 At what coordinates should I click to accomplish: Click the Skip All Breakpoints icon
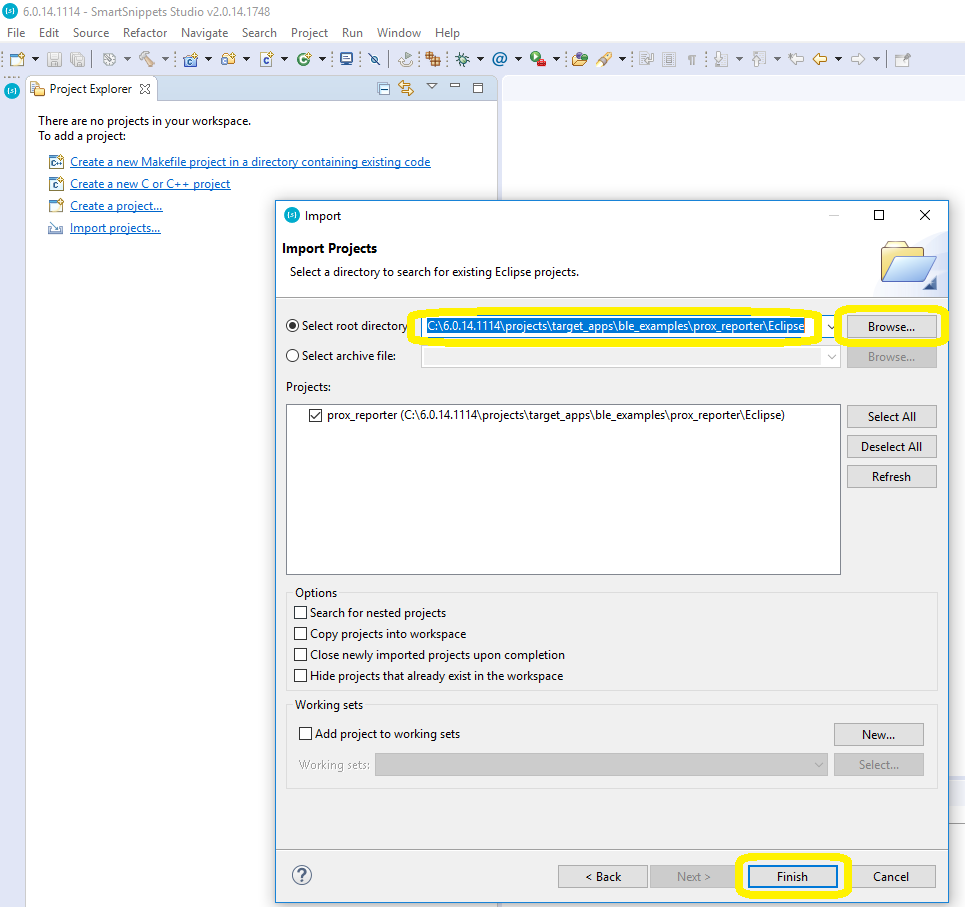coord(374,59)
